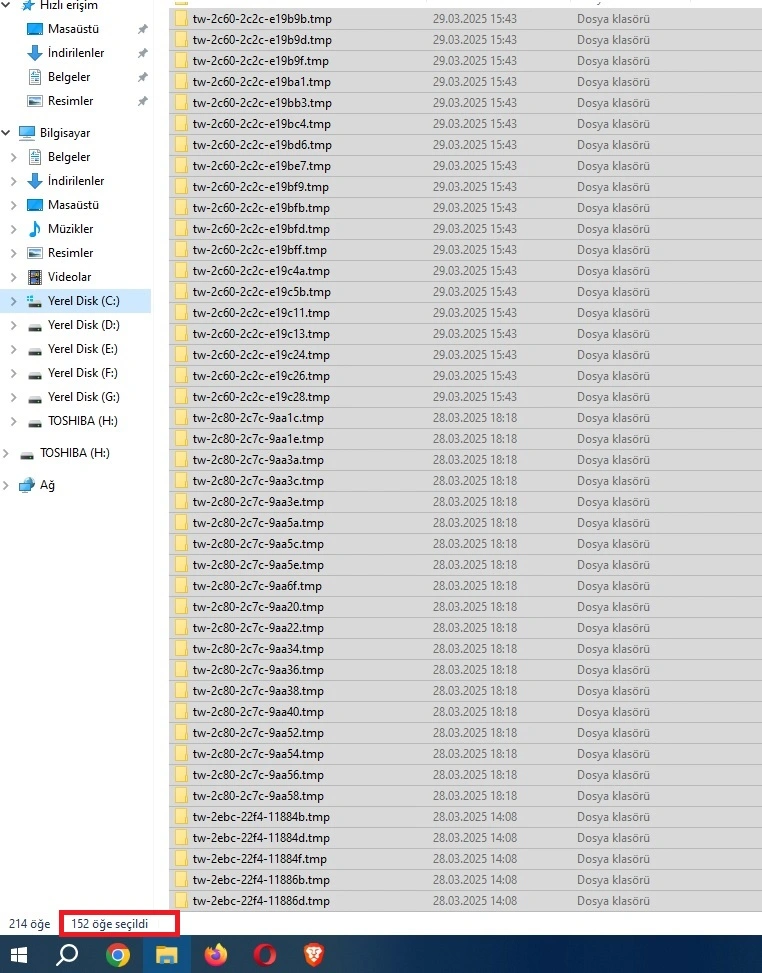Select folder tw-2c80-2c7c-9aa58.tmp

coord(258,796)
